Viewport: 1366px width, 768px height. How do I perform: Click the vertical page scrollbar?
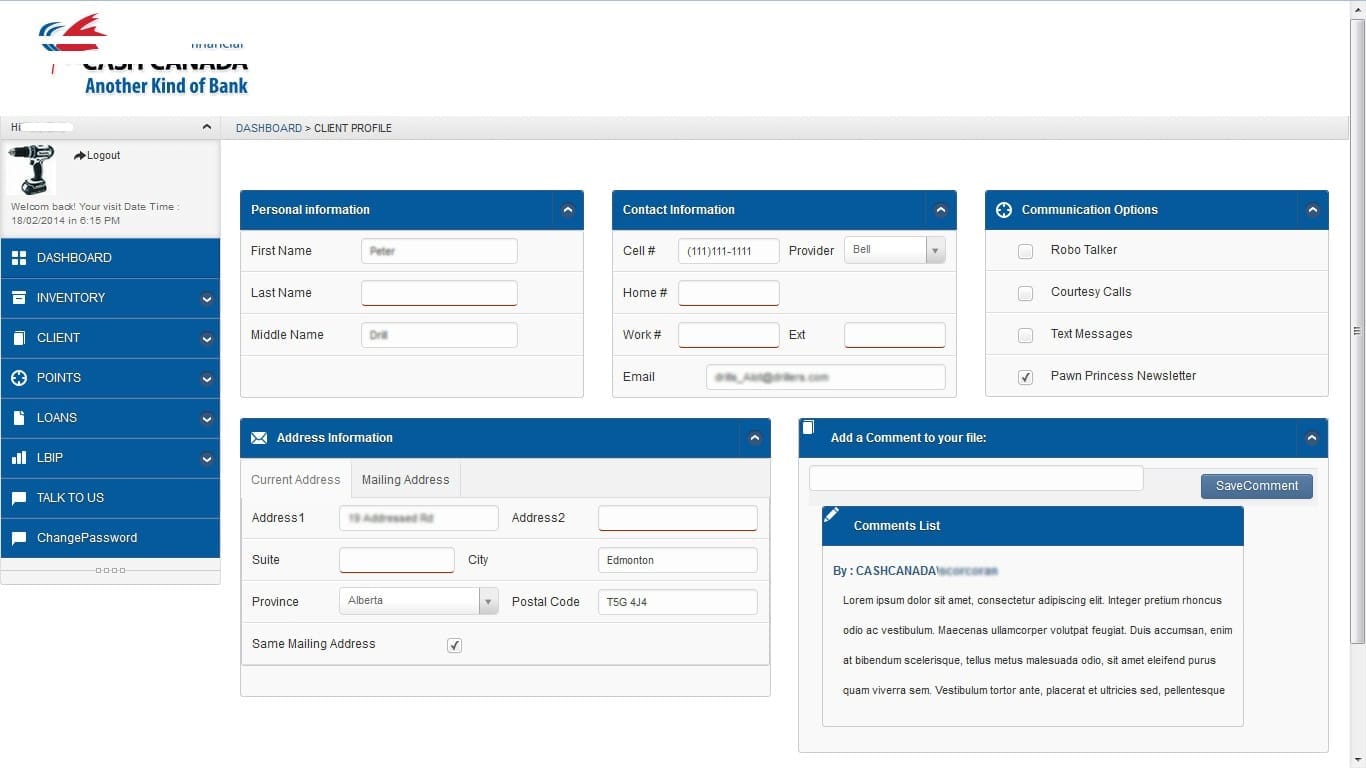click(1357, 330)
